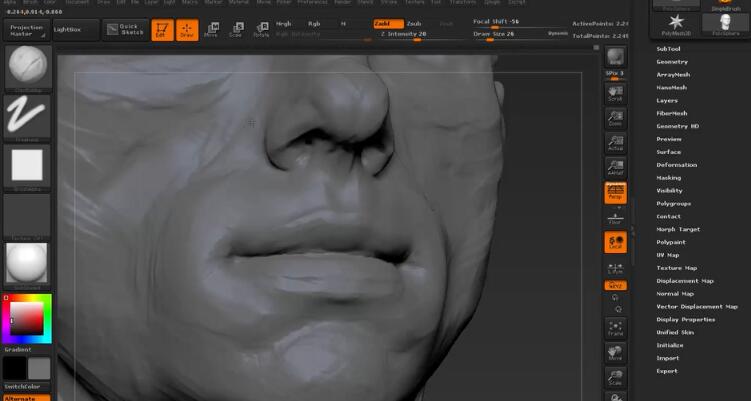Adjust the Draw Size slider

(x=508, y=36)
